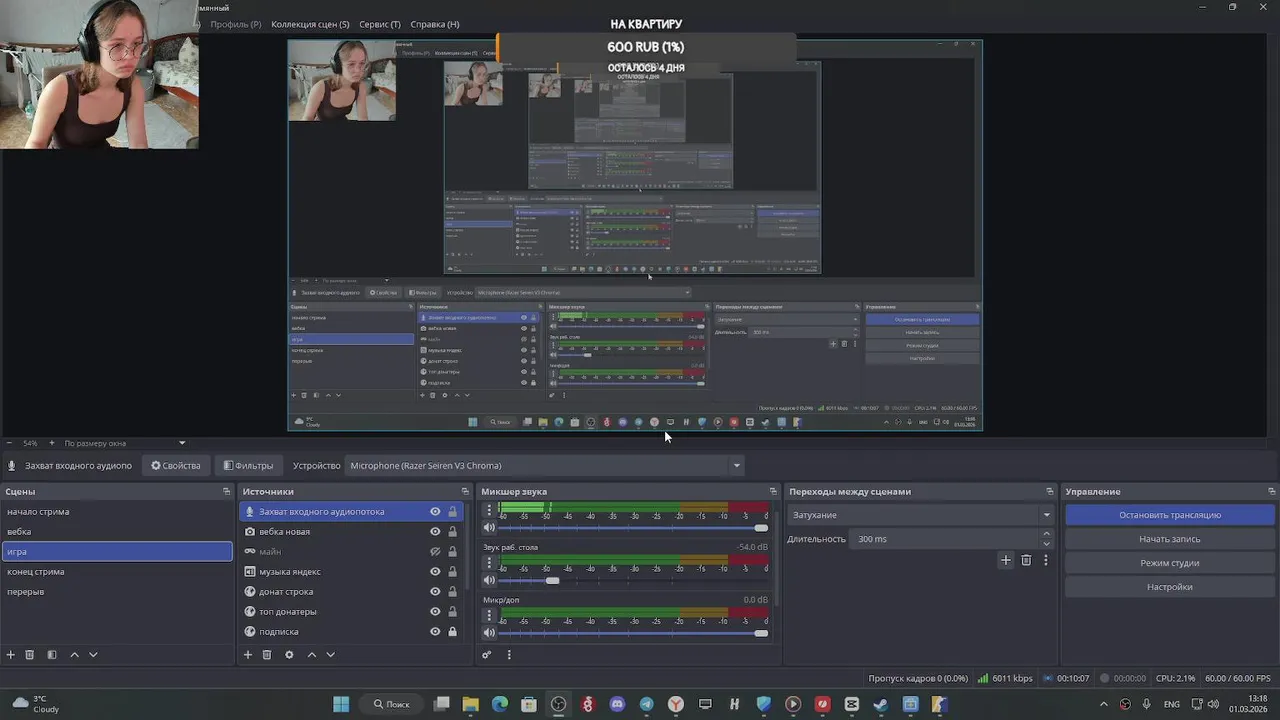This screenshot has width=1280, height=720.
Task: Zoom out the preview with the minus icon
Action: pos(9,443)
